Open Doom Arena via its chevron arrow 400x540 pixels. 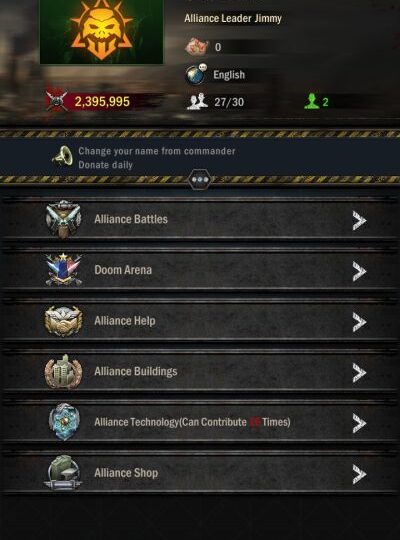pyautogui.click(x=359, y=271)
